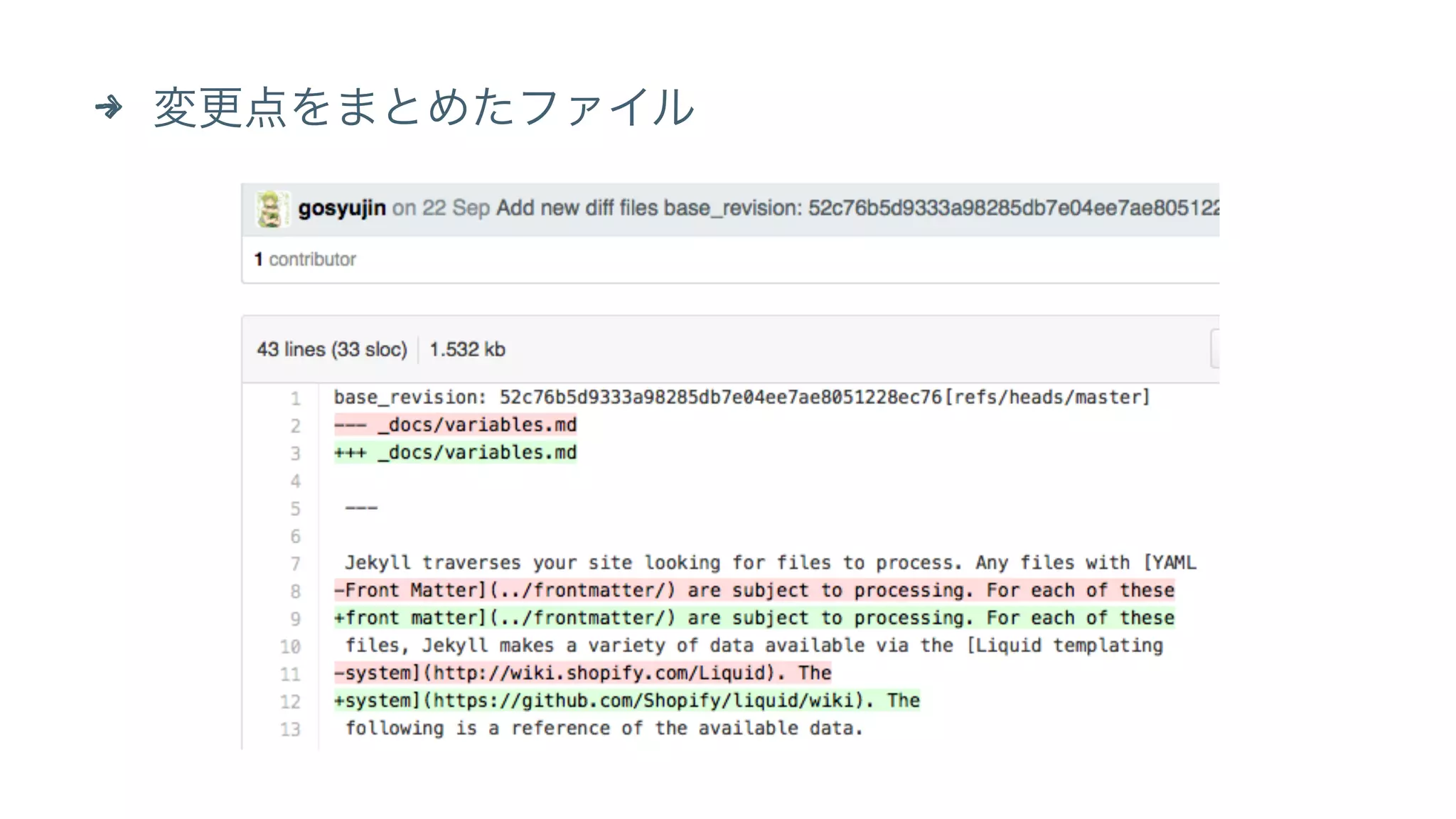1456x819 pixels.
Task: Click the '1 contributor' label
Action: pyautogui.click(x=306, y=259)
